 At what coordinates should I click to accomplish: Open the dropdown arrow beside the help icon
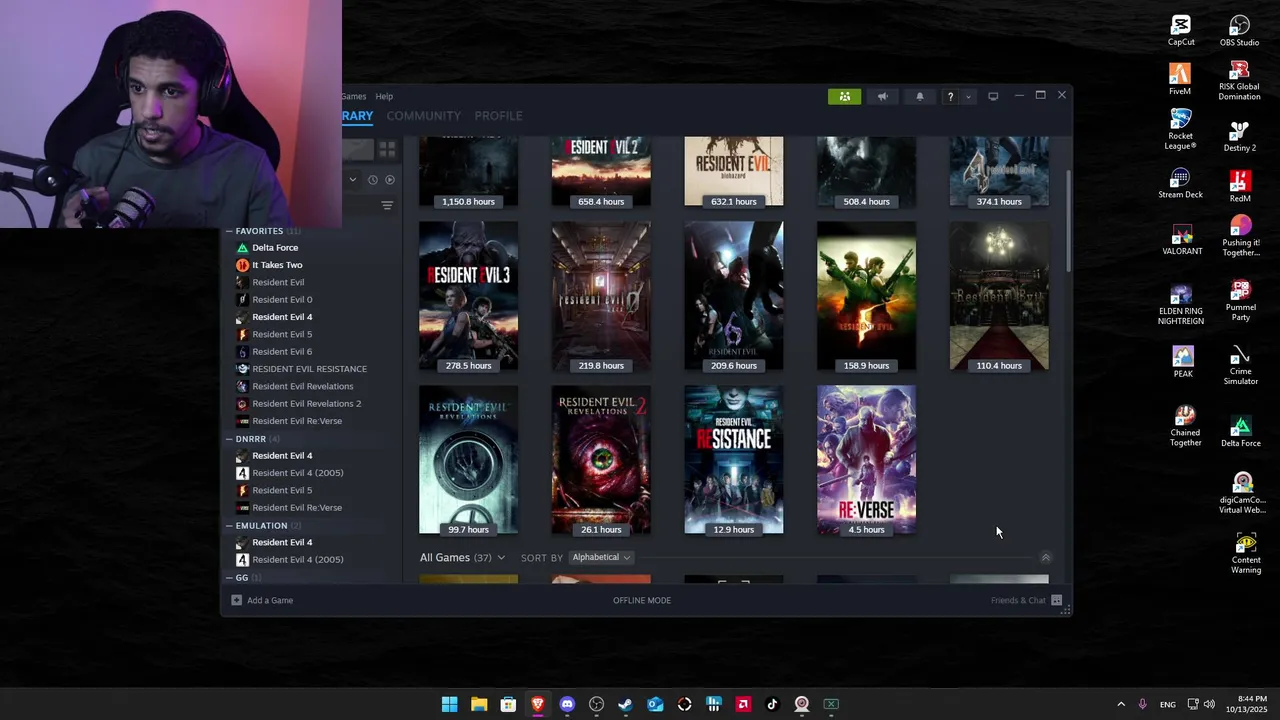tap(967, 97)
